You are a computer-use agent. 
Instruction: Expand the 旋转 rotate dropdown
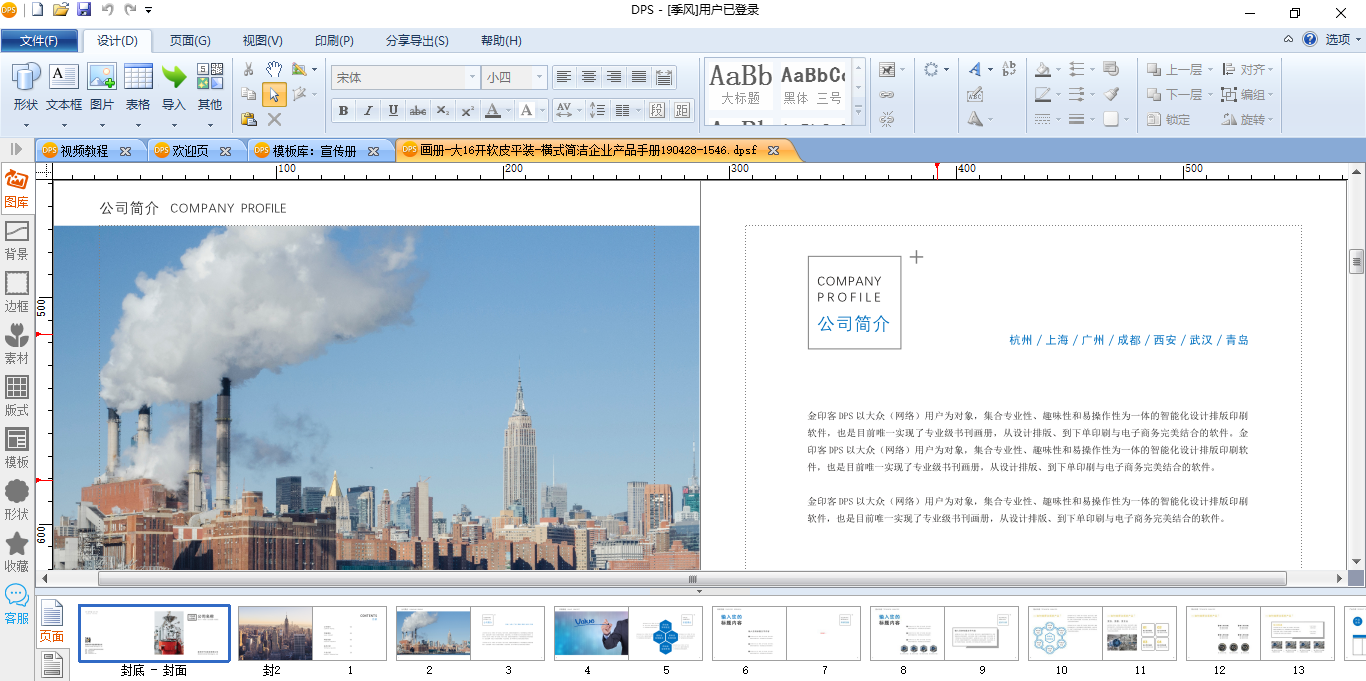click(1272, 119)
